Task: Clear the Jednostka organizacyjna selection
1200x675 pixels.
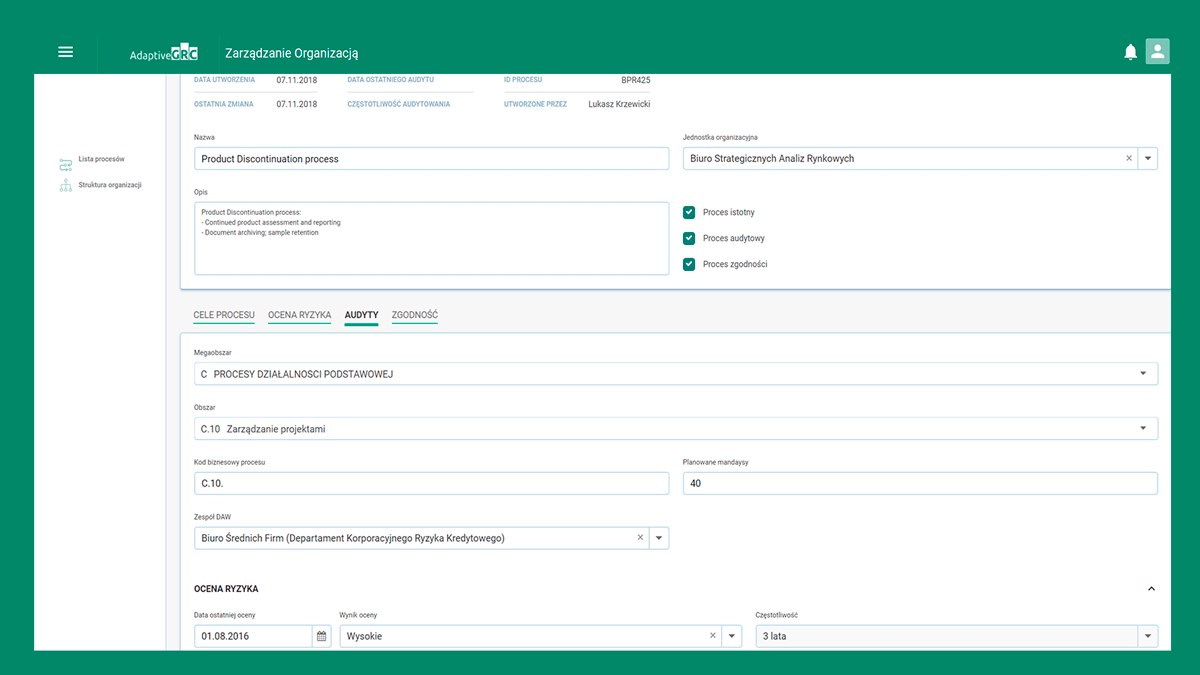Action: (1129, 158)
